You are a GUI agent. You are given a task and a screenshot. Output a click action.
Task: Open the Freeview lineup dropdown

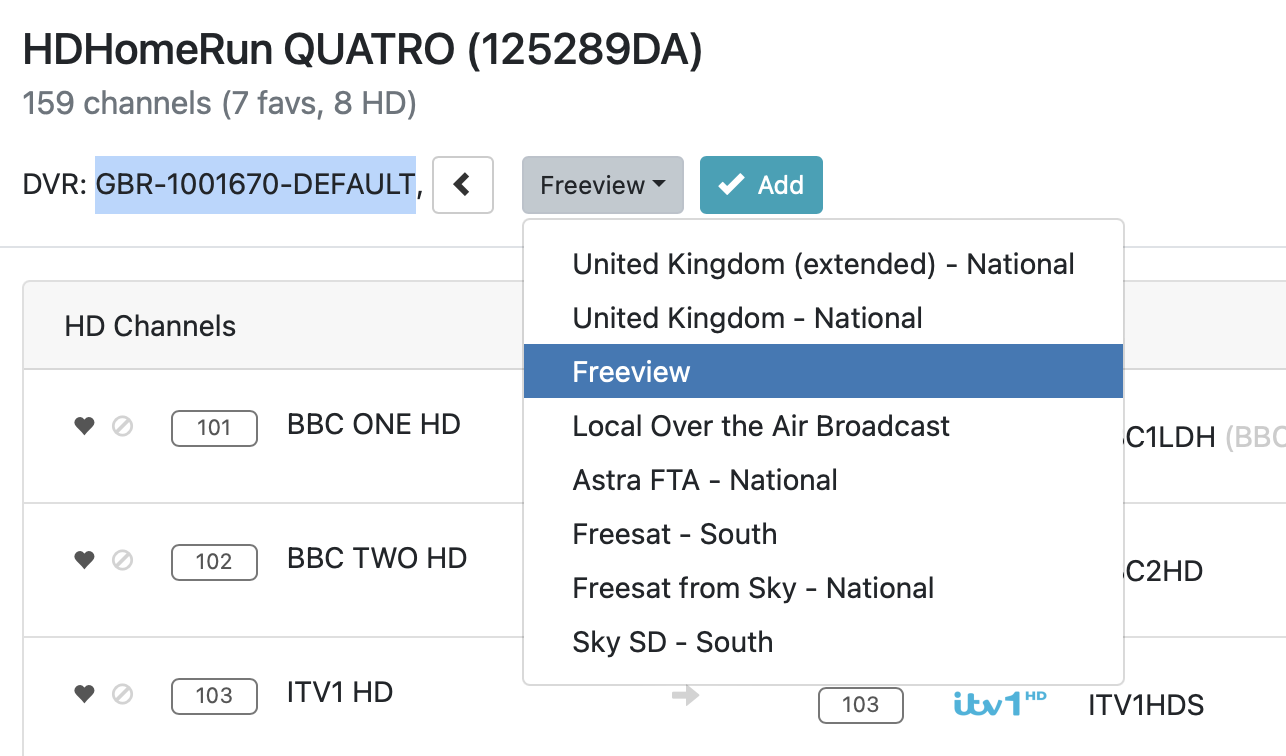(x=602, y=185)
